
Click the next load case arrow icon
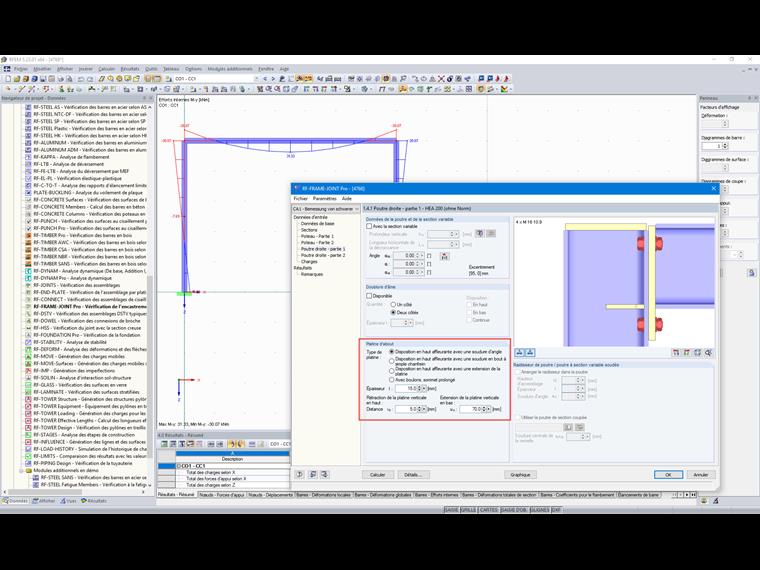(x=273, y=79)
